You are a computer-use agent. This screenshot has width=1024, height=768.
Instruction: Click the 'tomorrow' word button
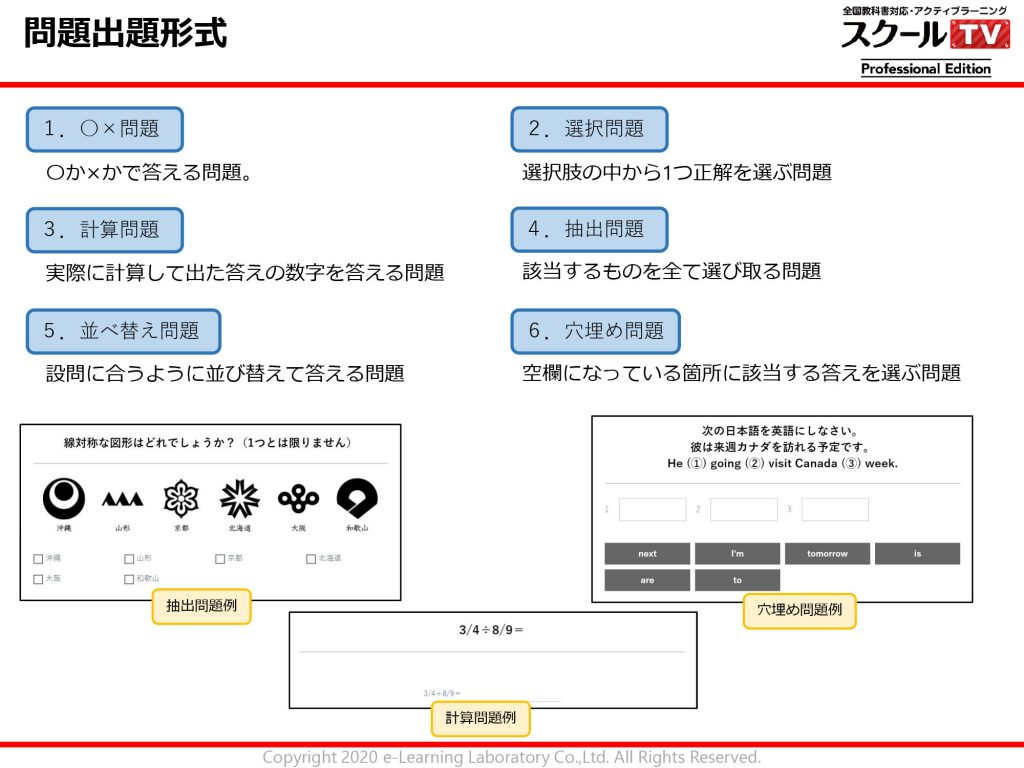pos(827,554)
